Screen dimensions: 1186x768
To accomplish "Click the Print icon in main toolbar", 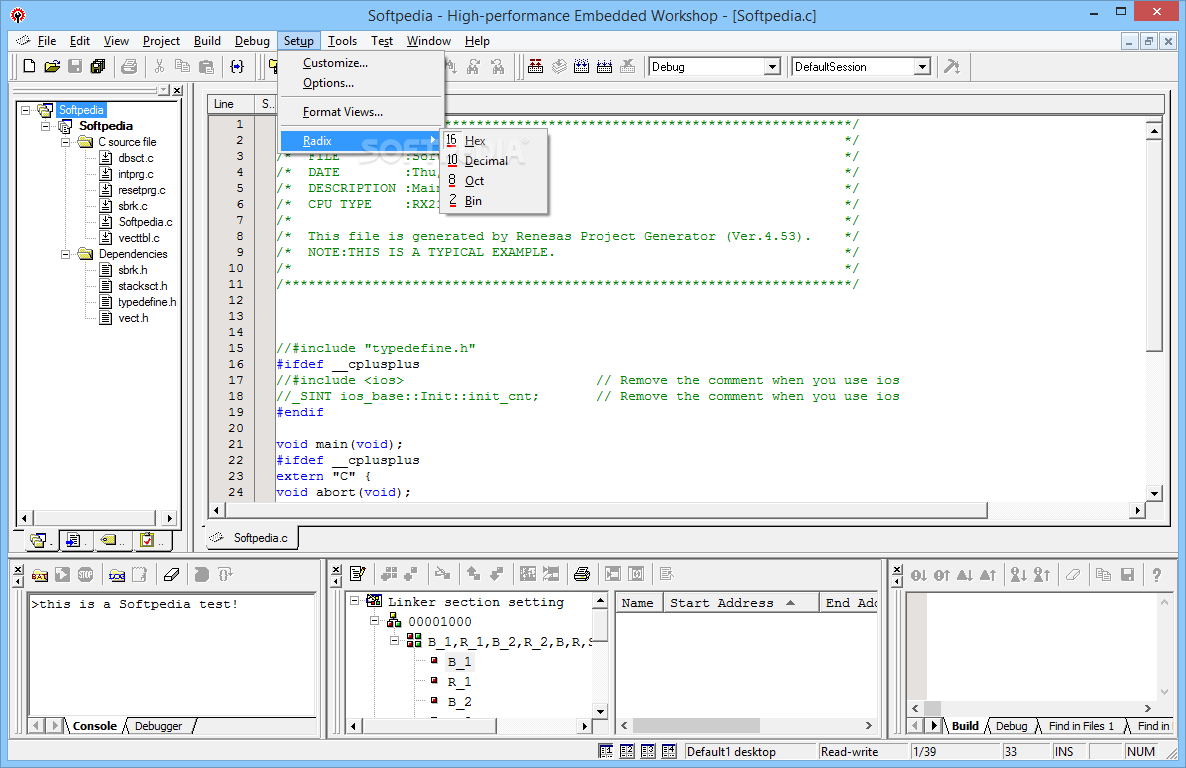I will [129, 67].
